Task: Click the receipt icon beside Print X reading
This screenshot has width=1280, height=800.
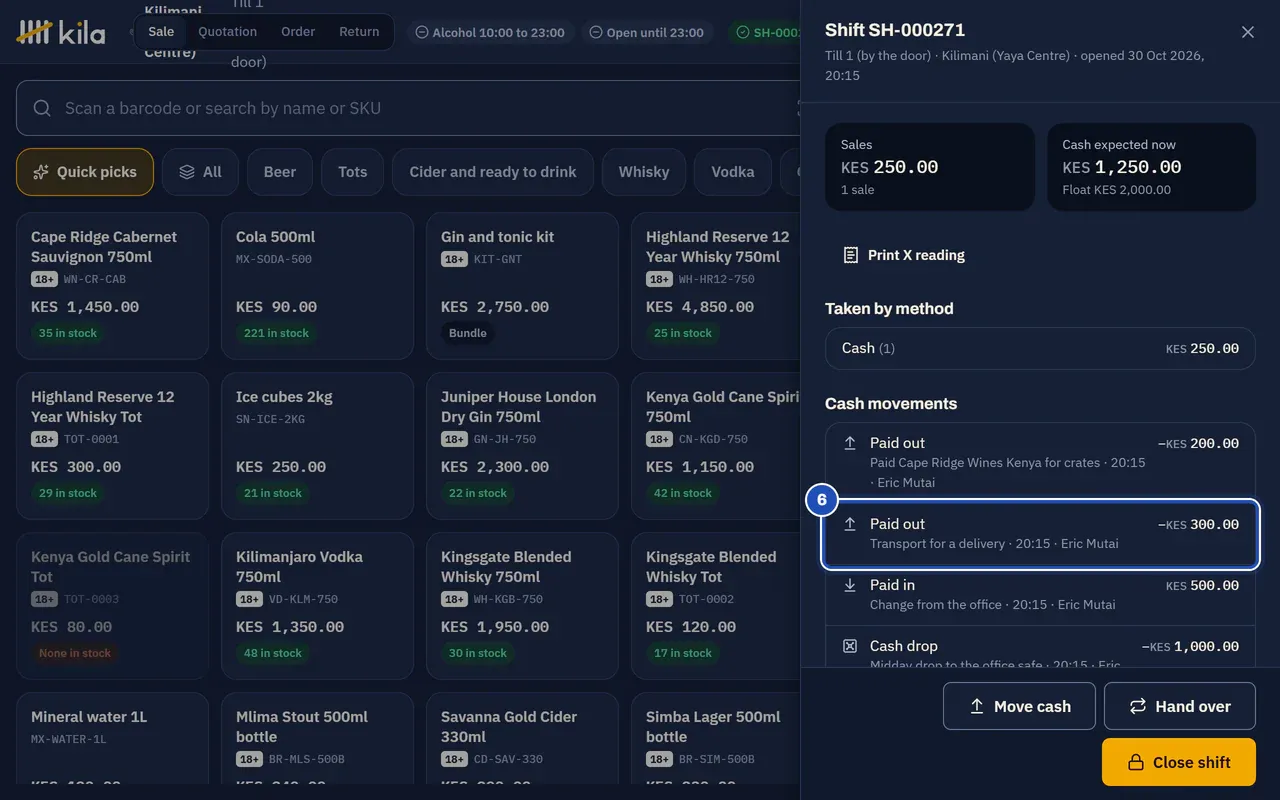Action: coord(851,255)
